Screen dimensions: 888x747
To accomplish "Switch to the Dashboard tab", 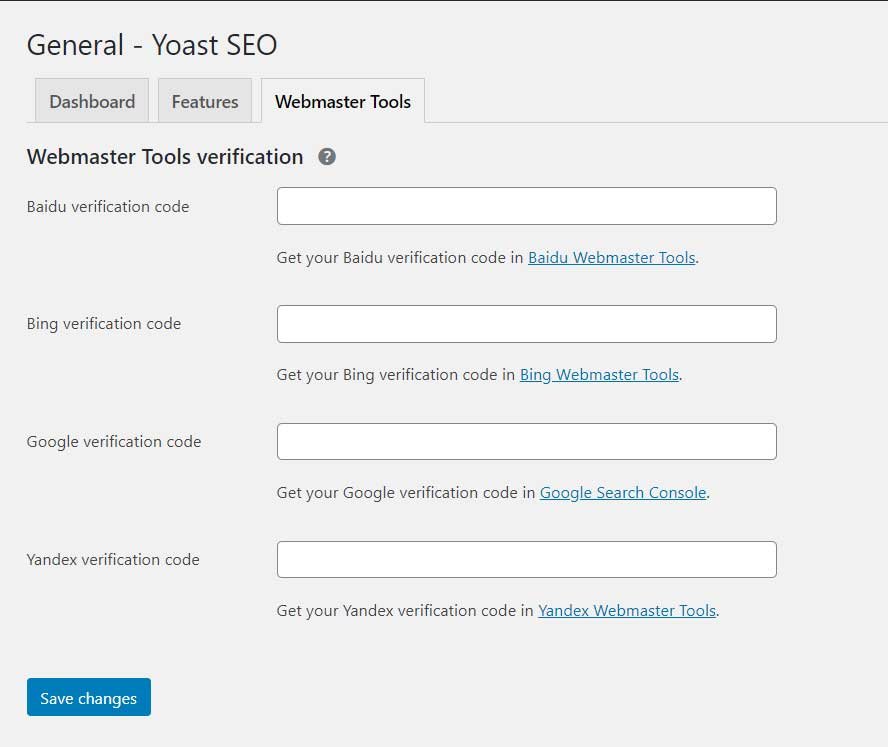I will [x=92, y=101].
